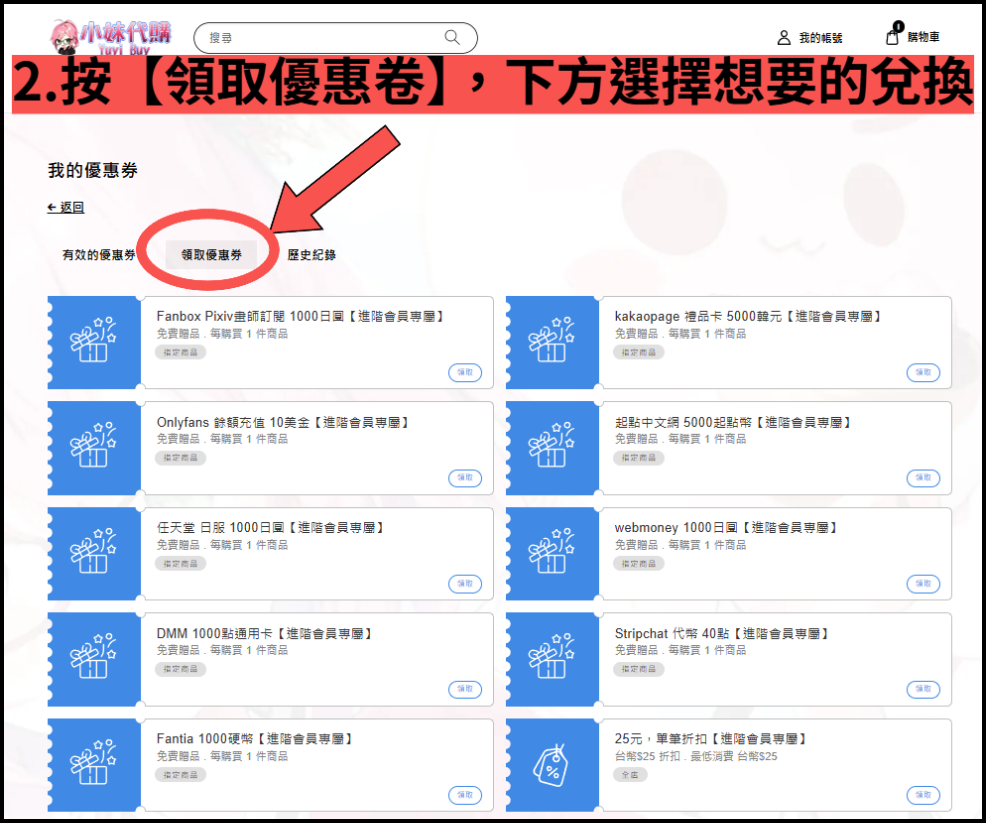The image size is (986, 823).
Task: Click the 指定商品 tag on webmoney coupon
Action: pos(639,563)
